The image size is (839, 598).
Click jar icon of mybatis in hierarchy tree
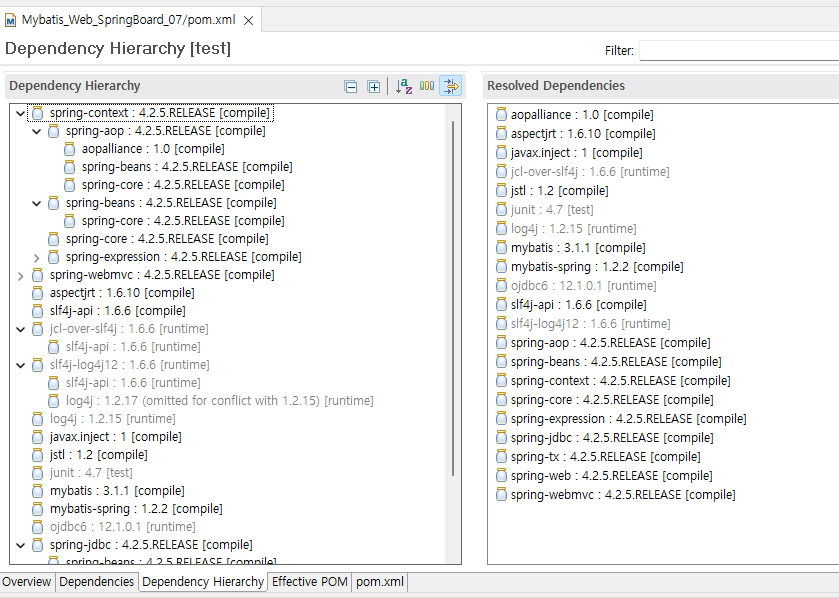point(37,490)
